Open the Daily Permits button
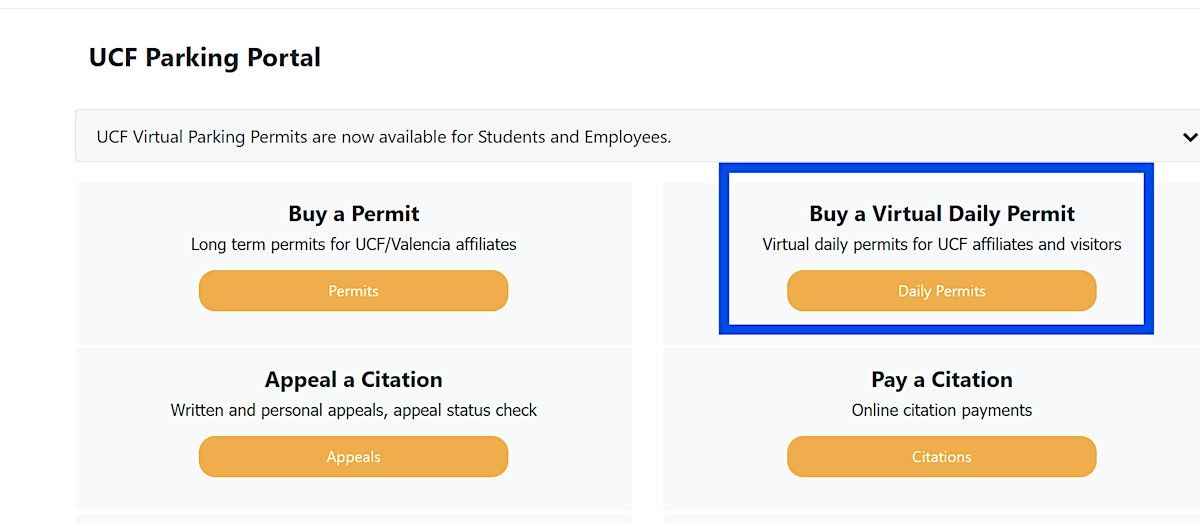This screenshot has height=524, width=1200. pos(941,291)
